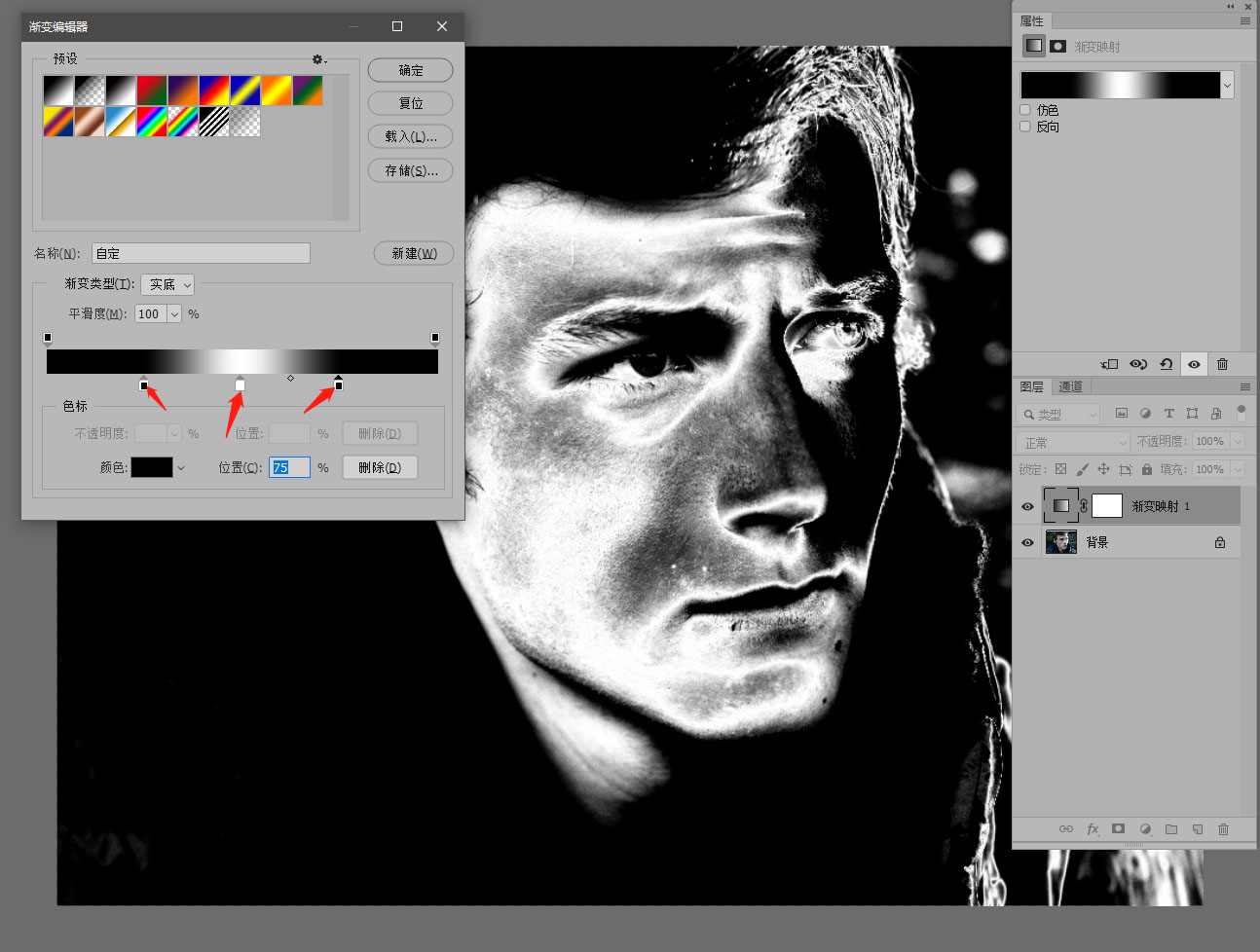Select the left black color stop
1260x952 pixels.
(x=144, y=384)
